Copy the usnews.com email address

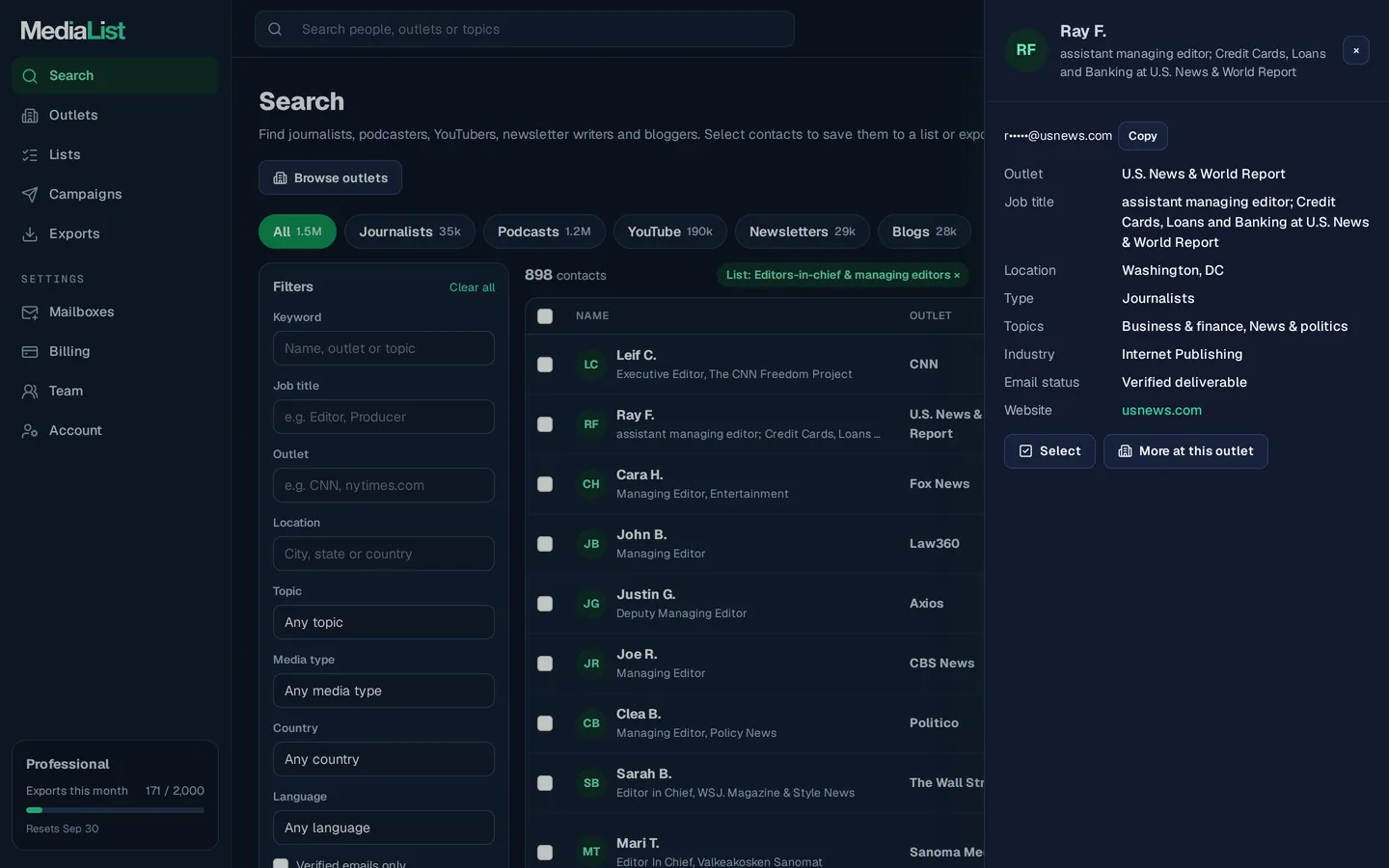tap(1143, 136)
